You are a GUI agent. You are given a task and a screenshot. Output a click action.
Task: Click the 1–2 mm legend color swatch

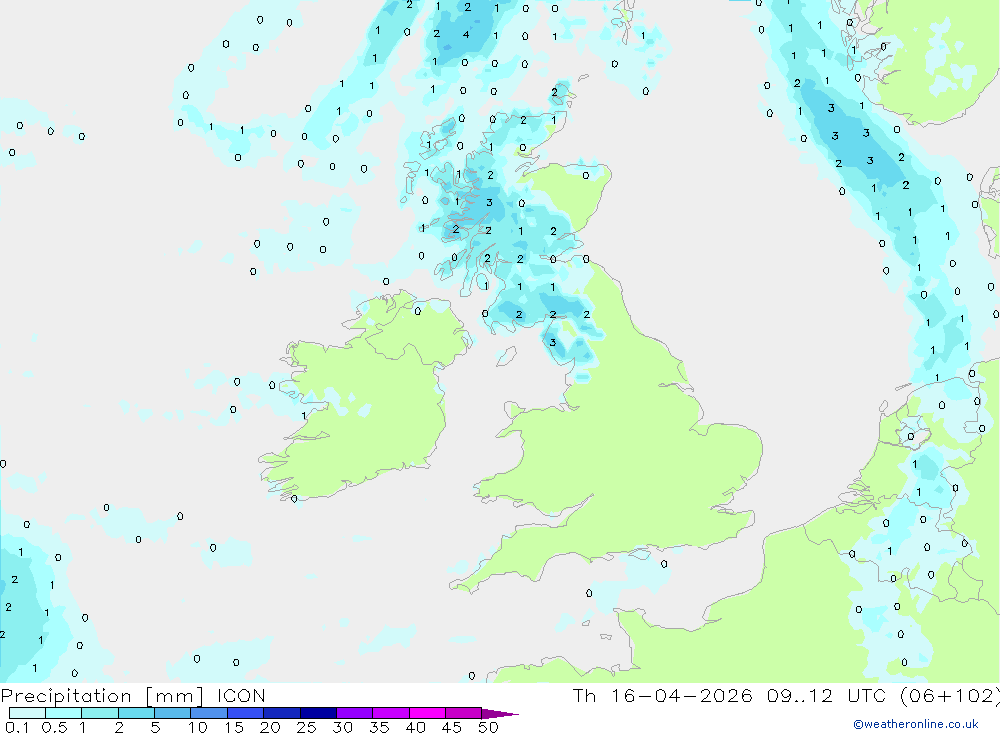[100, 713]
